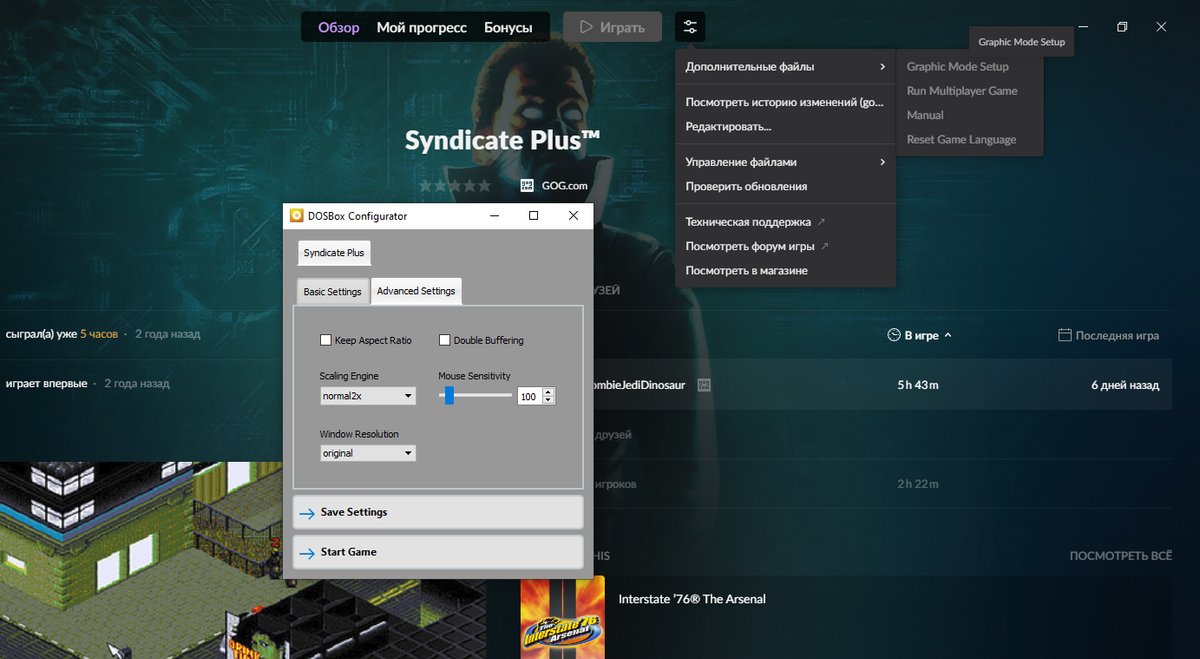Viewport: 1200px width, 659px height.
Task: Enable the Double Buffering checkbox
Action: tap(445, 340)
